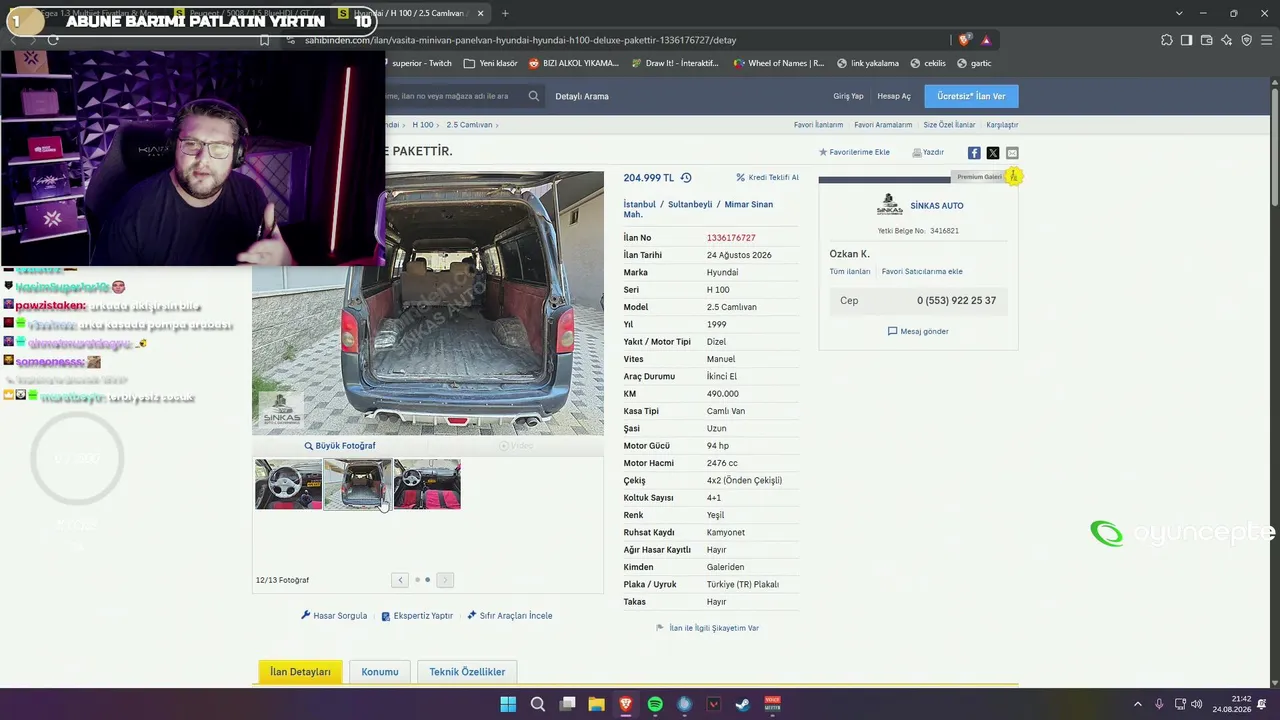Screen dimensions: 1280x720
Task: Open Wheel of Names bookmark
Action: pos(779,63)
